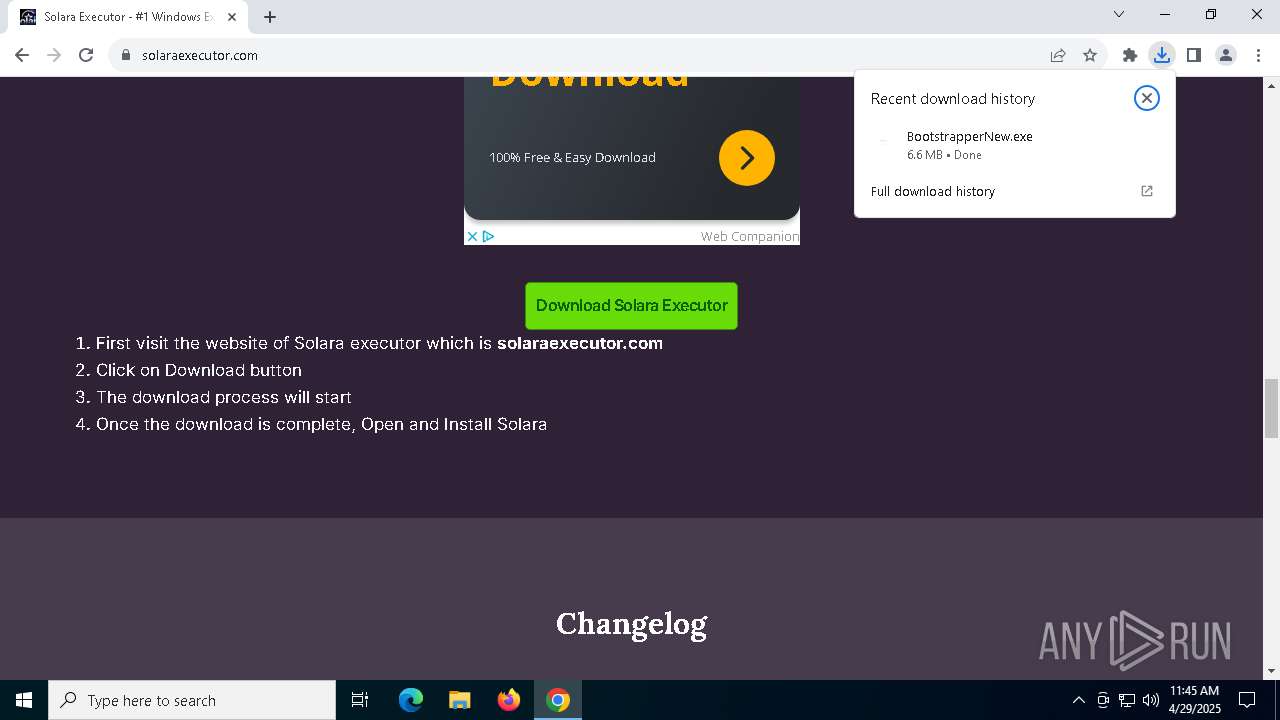Viewport: 1280px width, 720px height.
Task: Click the orange arrow button in the ad
Action: [747, 158]
